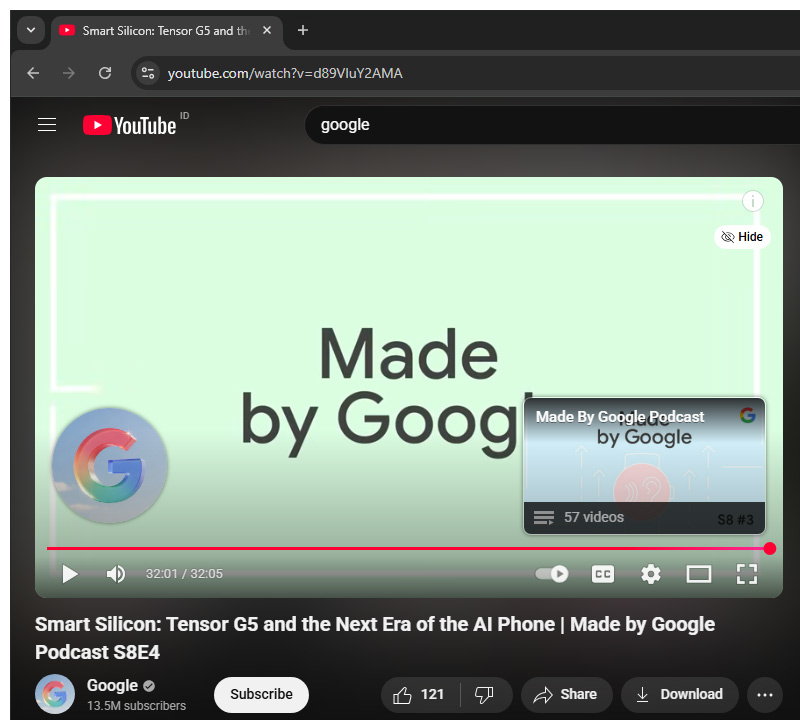Share this video
The height and width of the screenshot is (720, 800).
pos(566,694)
